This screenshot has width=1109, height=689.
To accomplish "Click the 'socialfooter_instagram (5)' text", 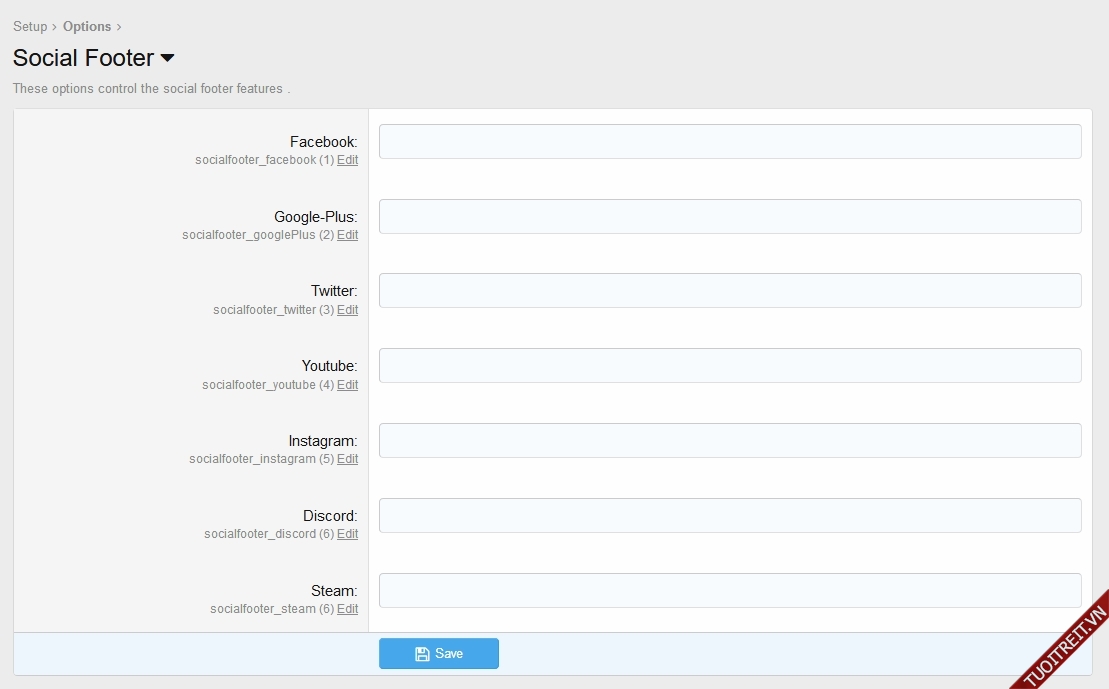I will [262, 459].
